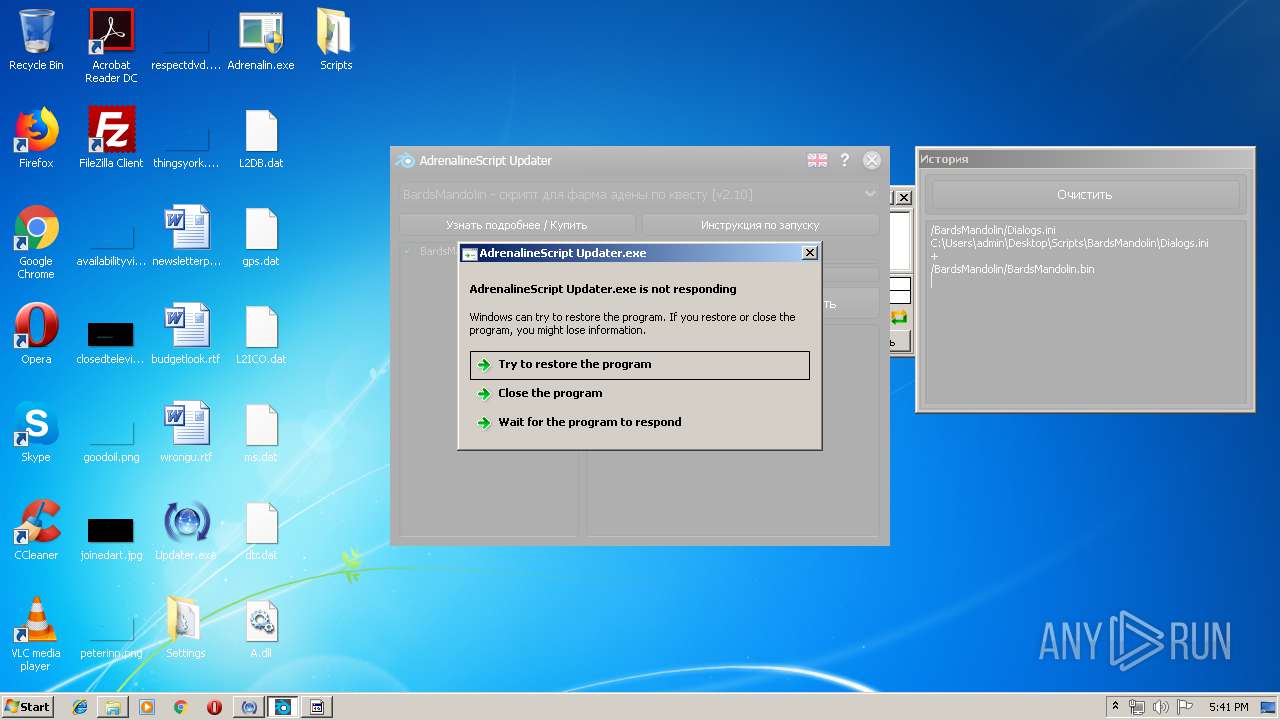
Task: Open the Skype desktop shortcut
Action: point(36,432)
